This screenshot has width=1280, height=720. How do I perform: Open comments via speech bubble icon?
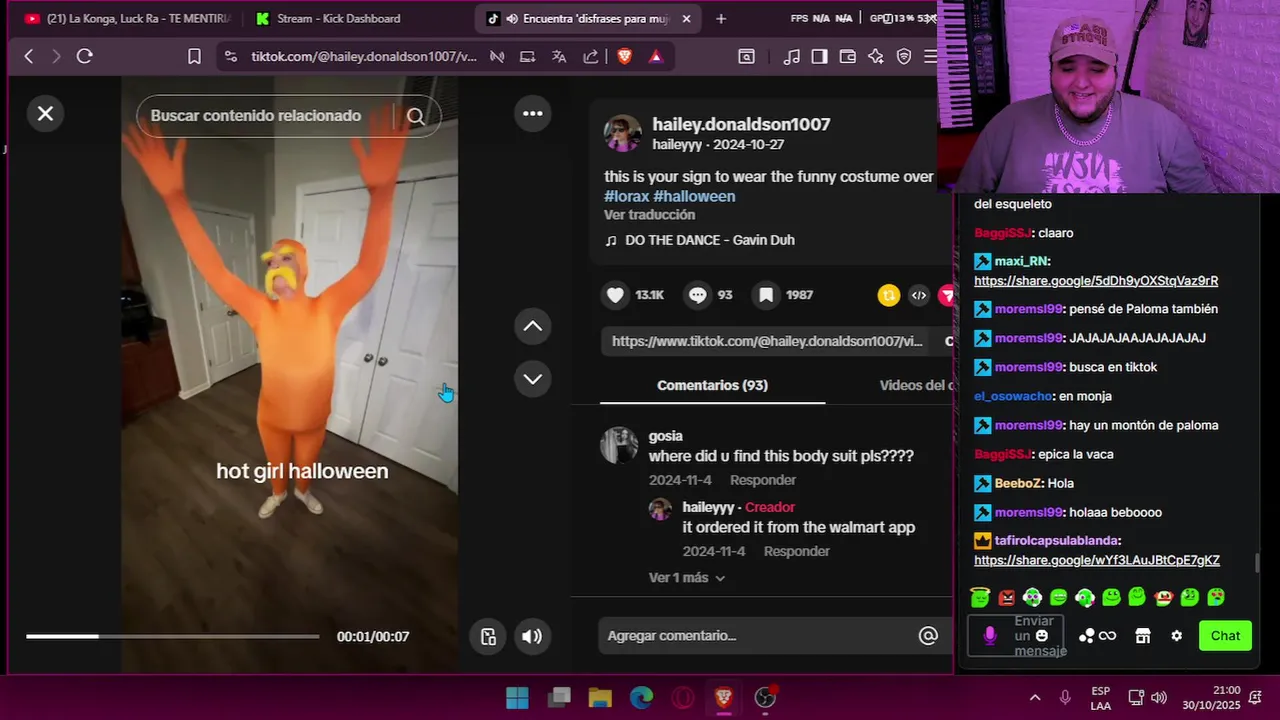point(698,295)
